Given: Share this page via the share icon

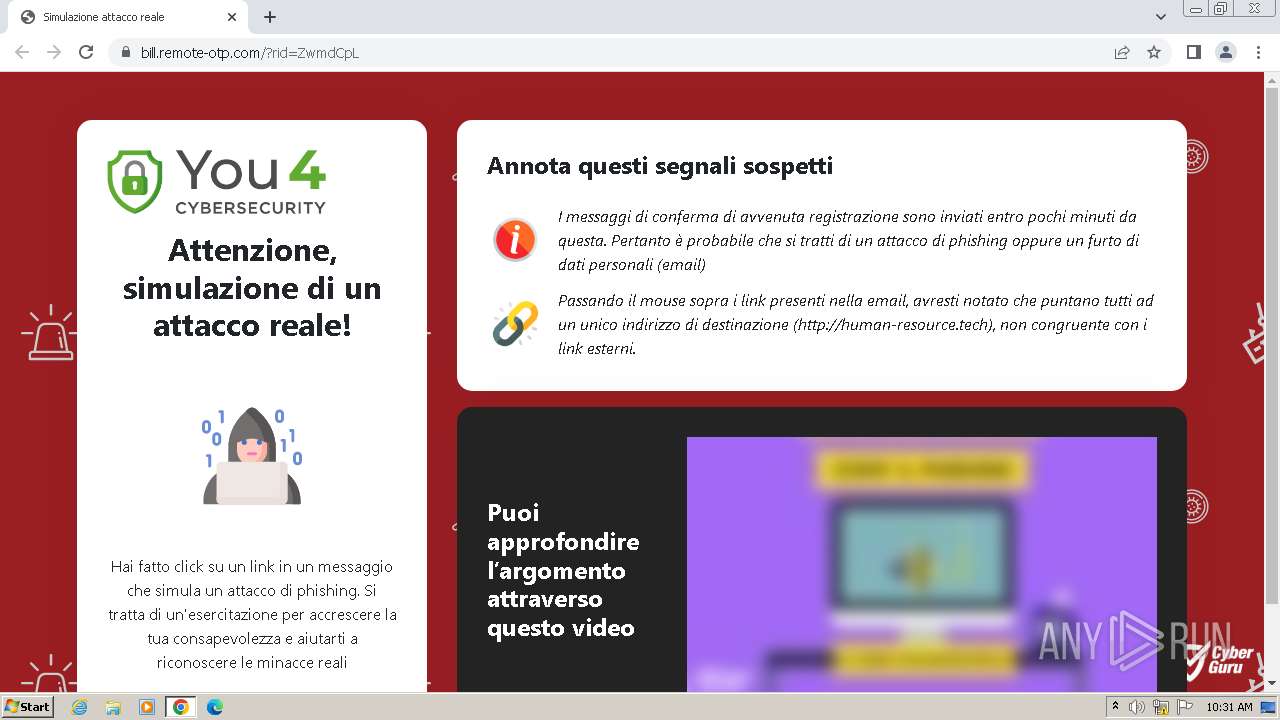Looking at the screenshot, I should 1122,53.
